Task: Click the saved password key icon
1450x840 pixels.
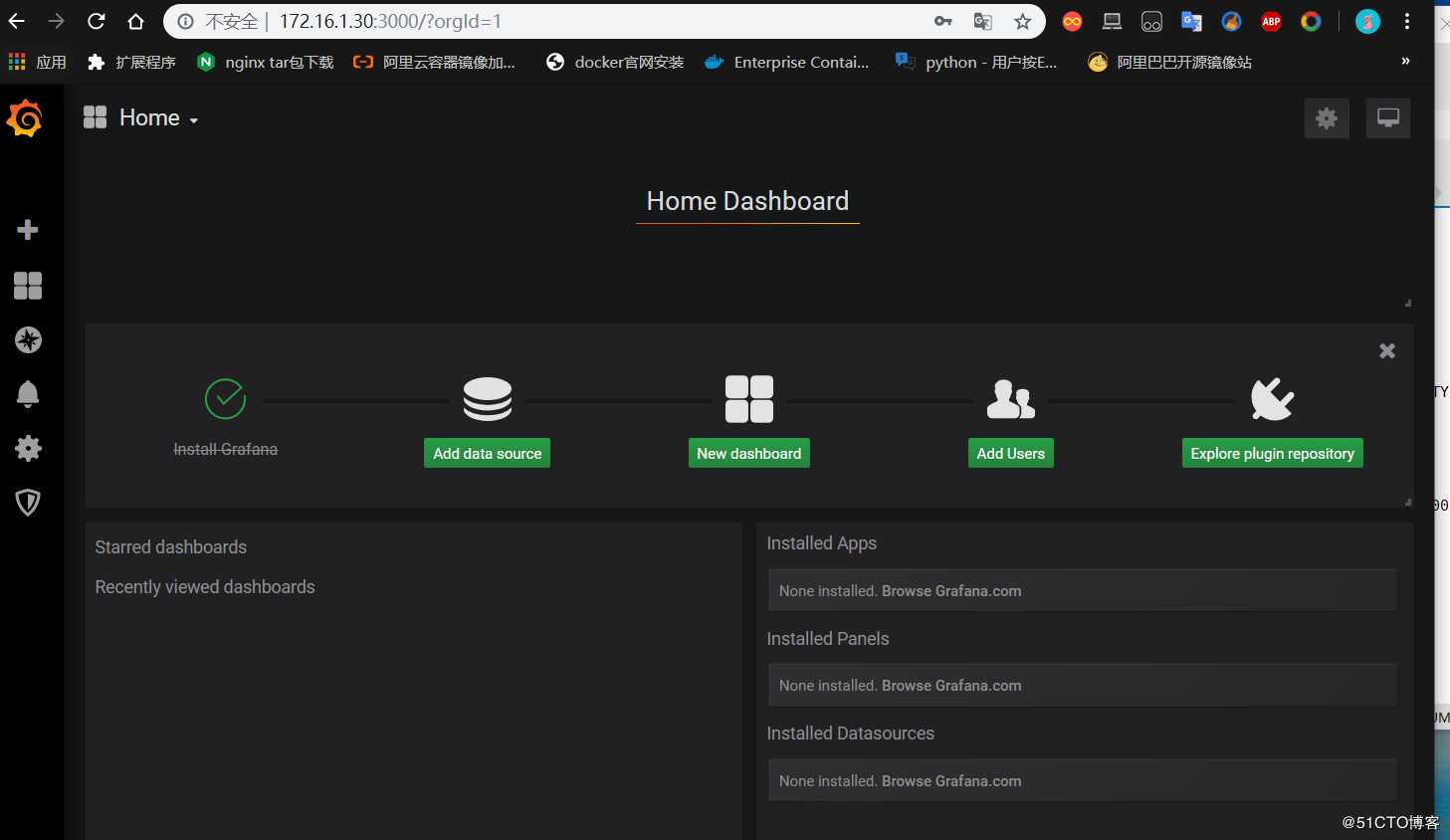Action: pyautogui.click(x=943, y=21)
